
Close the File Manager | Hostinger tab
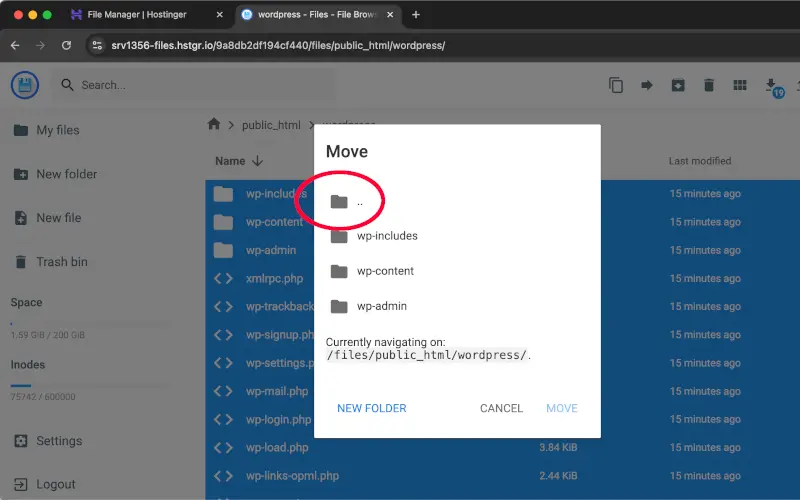[x=219, y=14]
